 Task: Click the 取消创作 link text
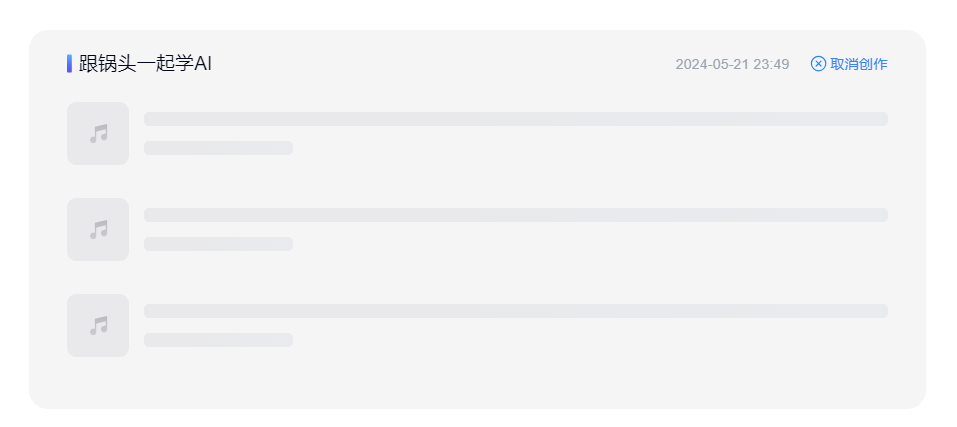pos(858,64)
